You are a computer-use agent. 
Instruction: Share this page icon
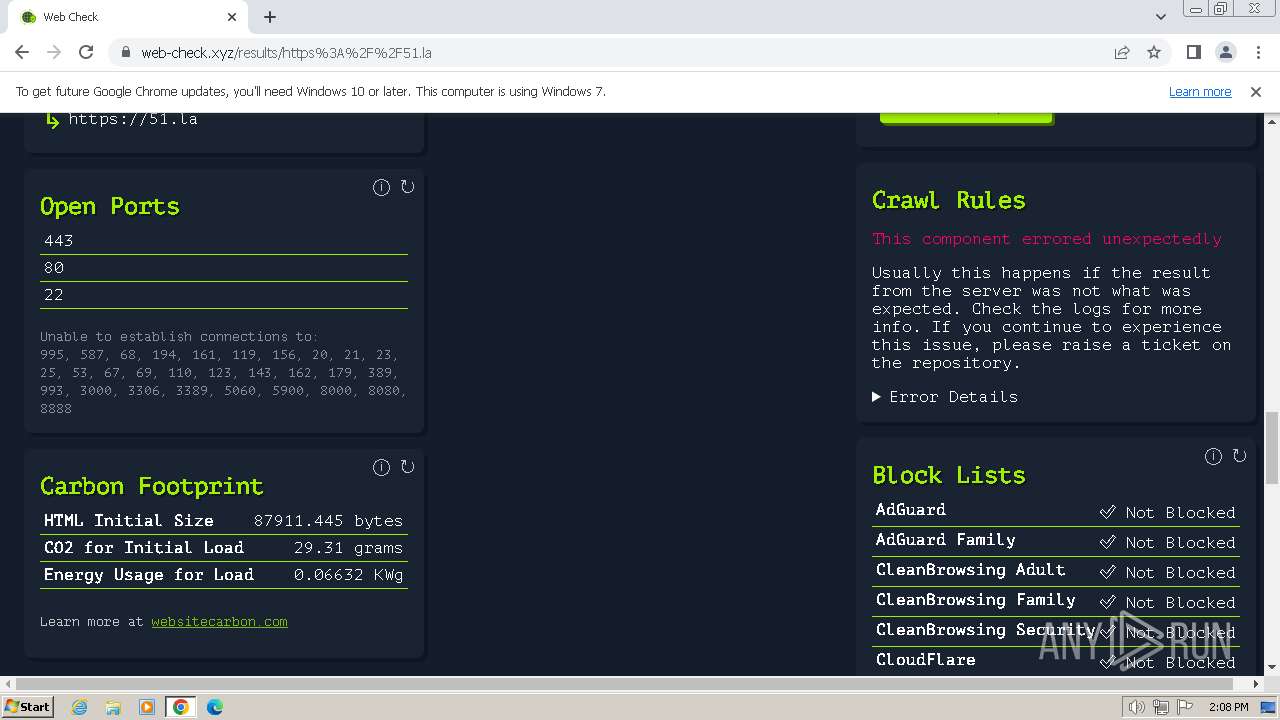tap(1122, 52)
